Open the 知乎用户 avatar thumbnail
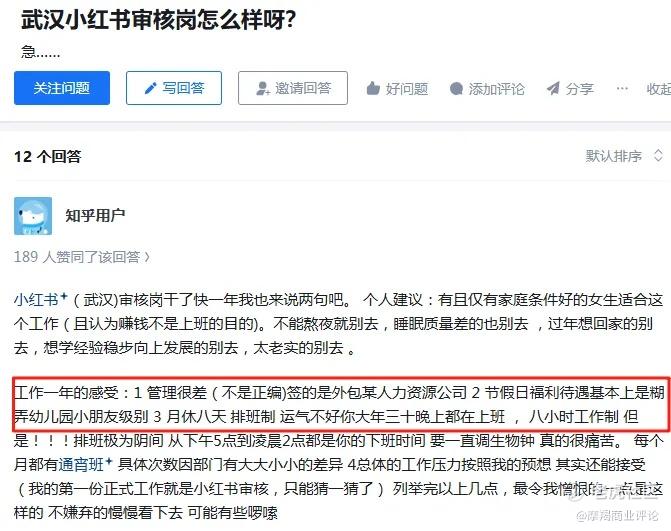The height and width of the screenshot is (531, 671). tap(33, 216)
